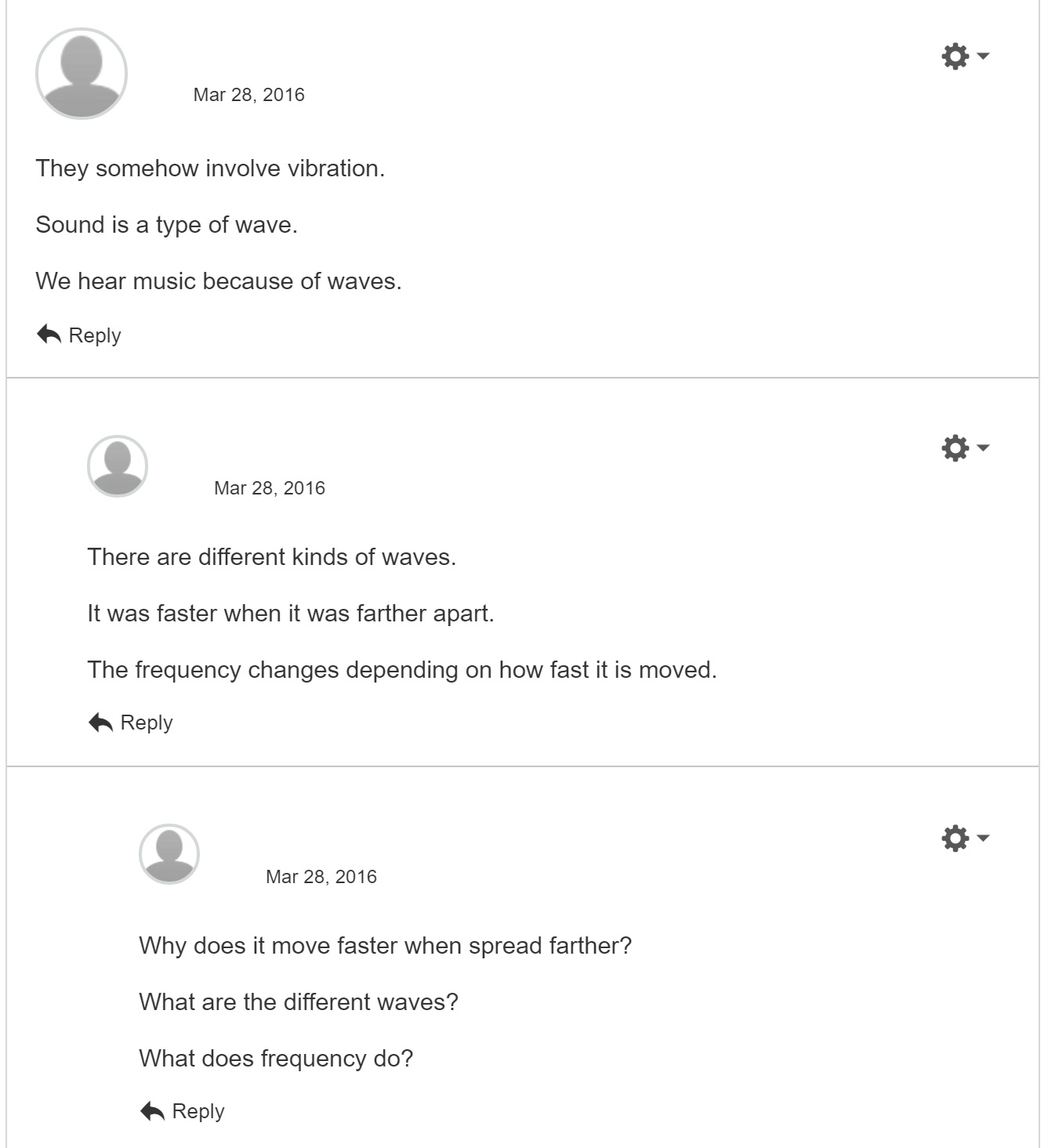The width and height of the screenshot is (1048, 1148).
Task: Reply to the 'We hear music because of waves' comment
Action: click(94, 335)
